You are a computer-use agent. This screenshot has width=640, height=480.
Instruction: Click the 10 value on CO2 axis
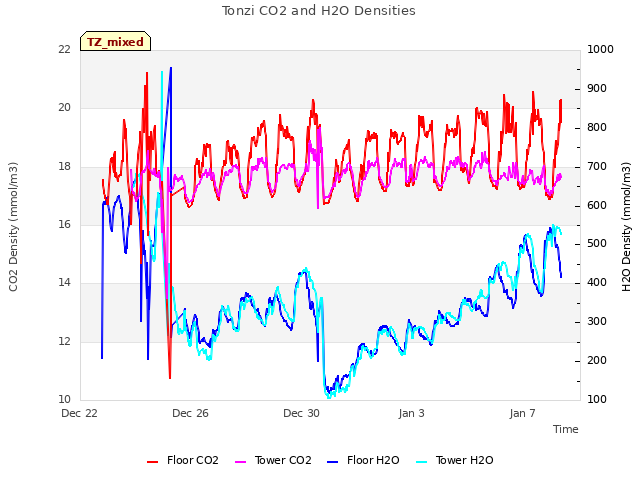[64, 399]
